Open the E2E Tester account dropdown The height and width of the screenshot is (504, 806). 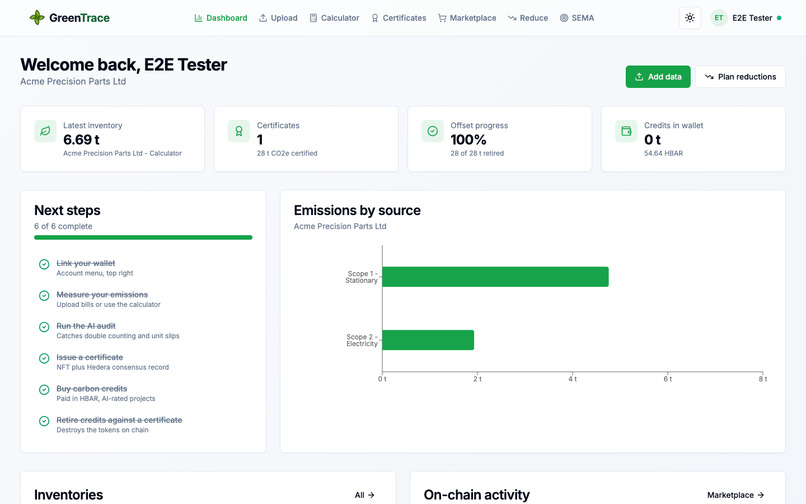point(746,18)
